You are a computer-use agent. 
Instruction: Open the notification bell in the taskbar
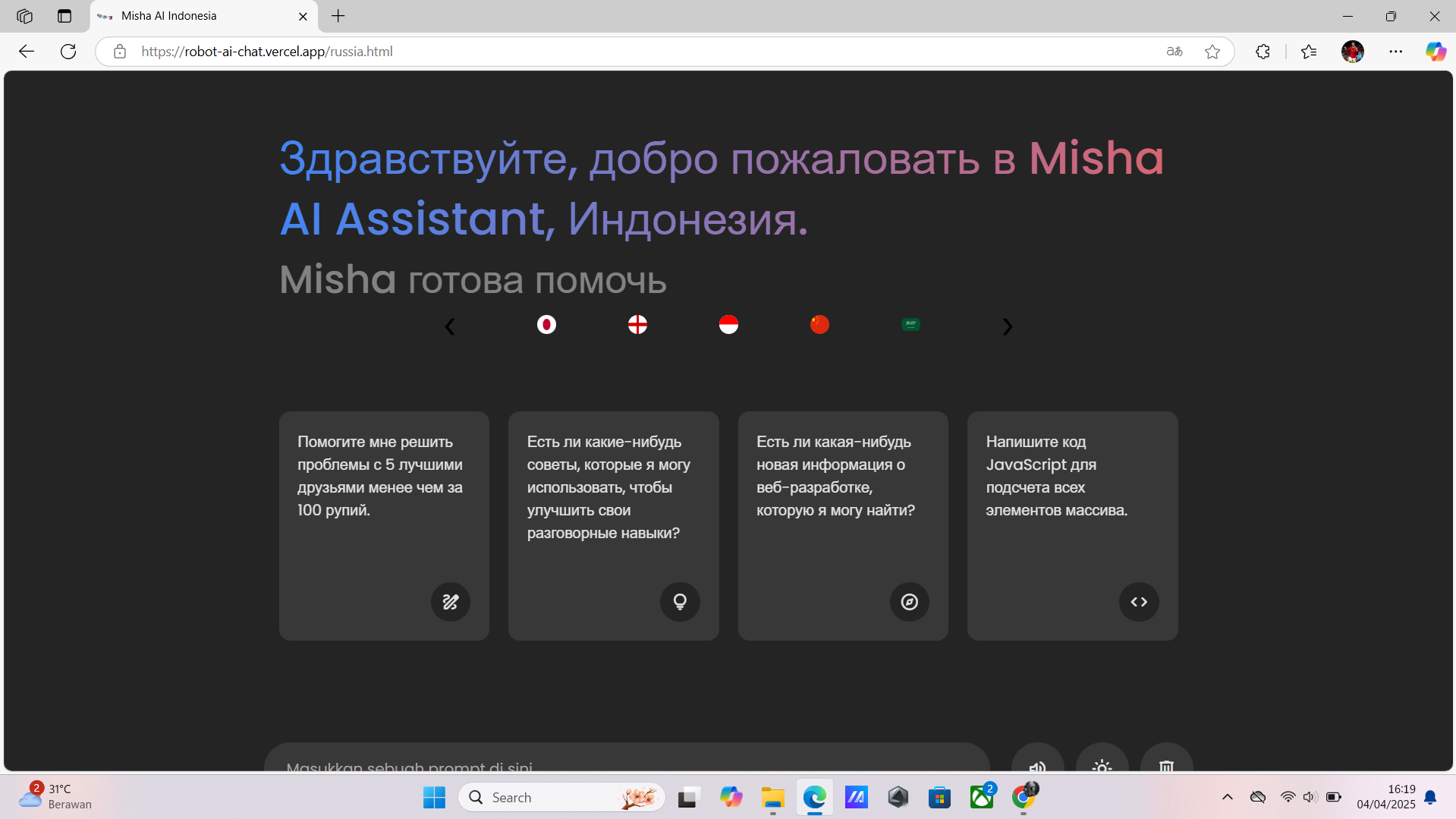1430,798
